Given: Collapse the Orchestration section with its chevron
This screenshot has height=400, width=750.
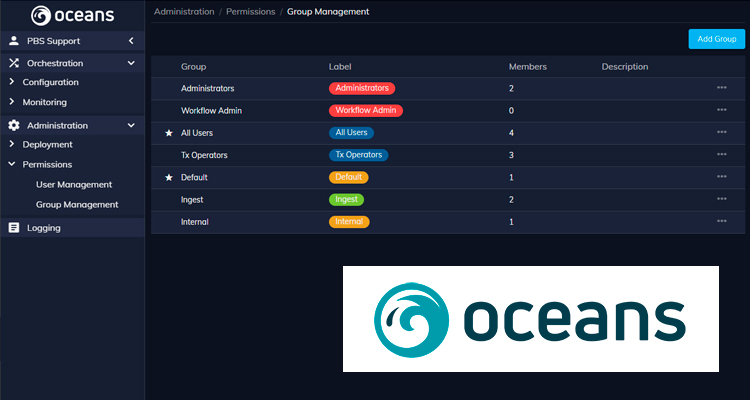Looking at the screenshot, I should (131, 63).
